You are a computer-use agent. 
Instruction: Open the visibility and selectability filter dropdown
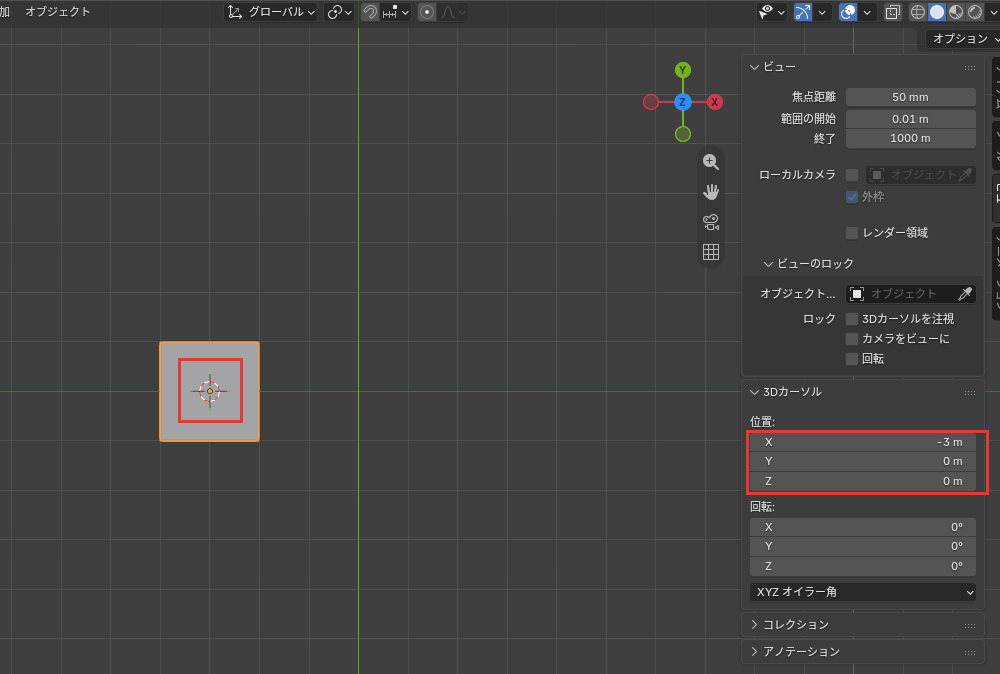[x=771, y=12]
